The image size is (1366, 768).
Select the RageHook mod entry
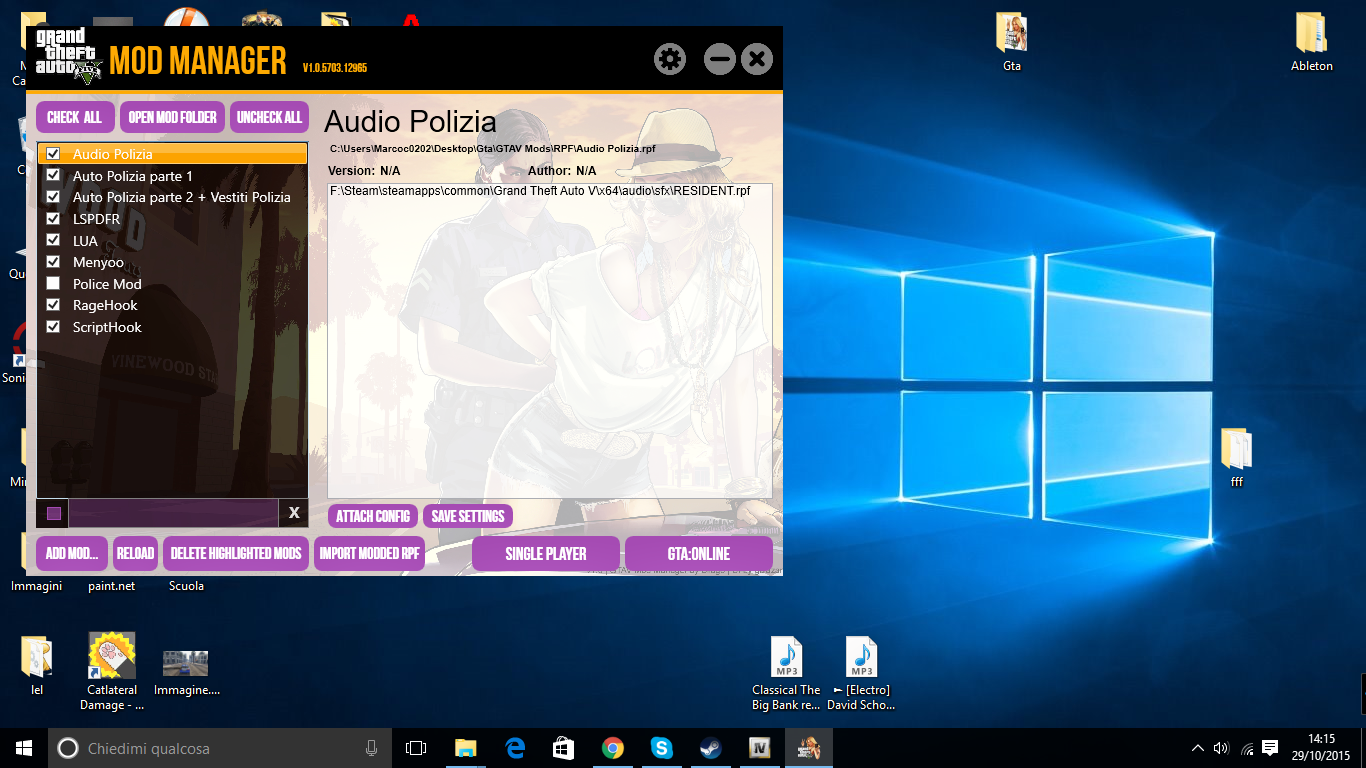point(105,305)
